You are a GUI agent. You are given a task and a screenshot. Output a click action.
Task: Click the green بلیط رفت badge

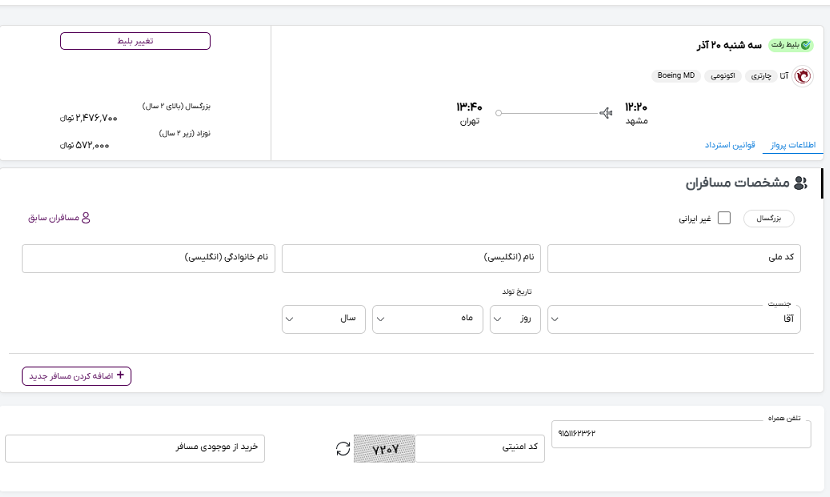pyautogui.click(x=792, y=46)
